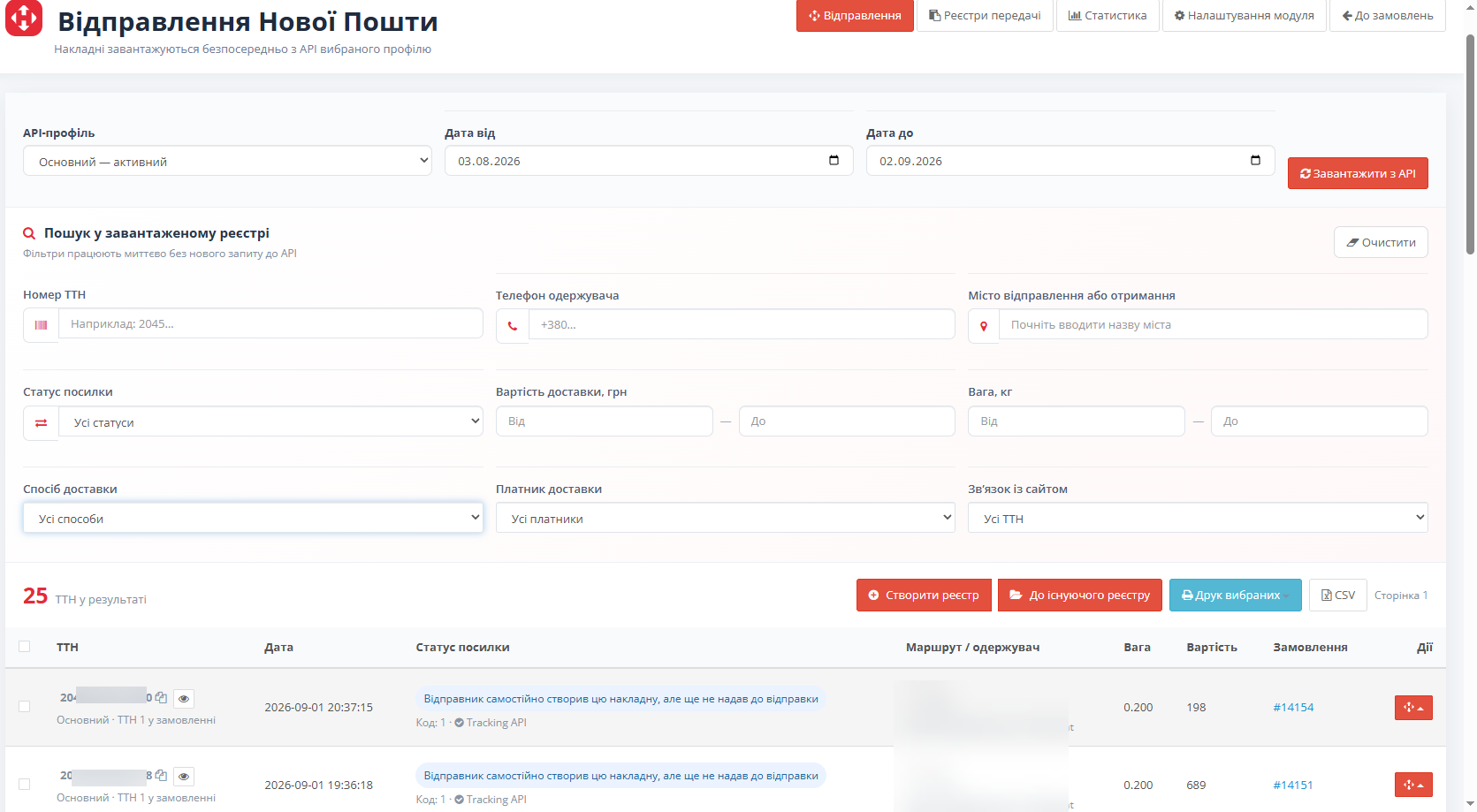Open the Статистика tab
Image resolution: width=1477 pixels, height=812 pixels.
coord(1108,16)
